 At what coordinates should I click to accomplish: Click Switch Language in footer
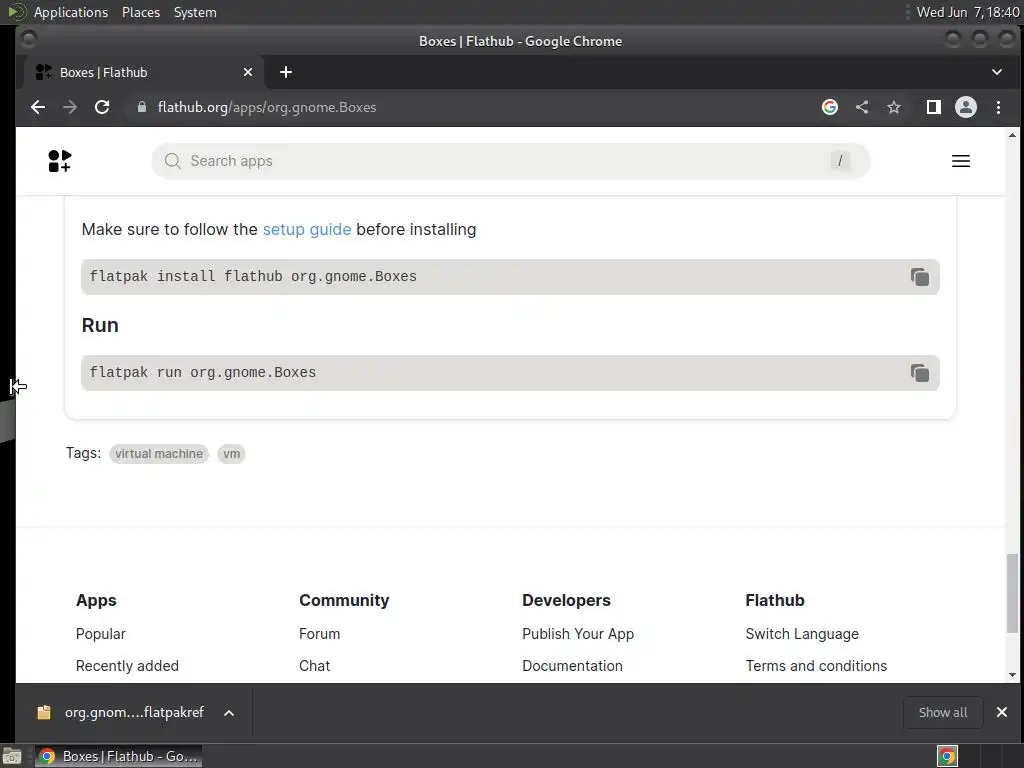[x=802, y=633]
